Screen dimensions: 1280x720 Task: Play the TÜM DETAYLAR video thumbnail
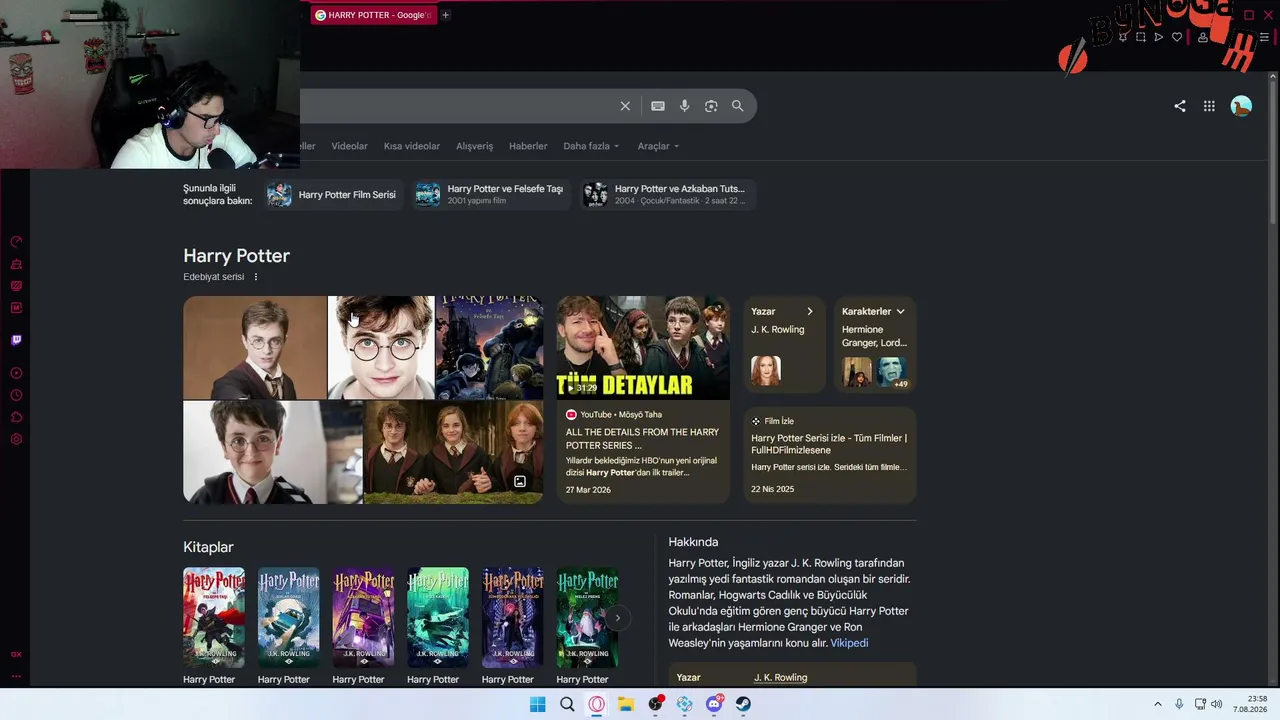(x=643, y=348)
